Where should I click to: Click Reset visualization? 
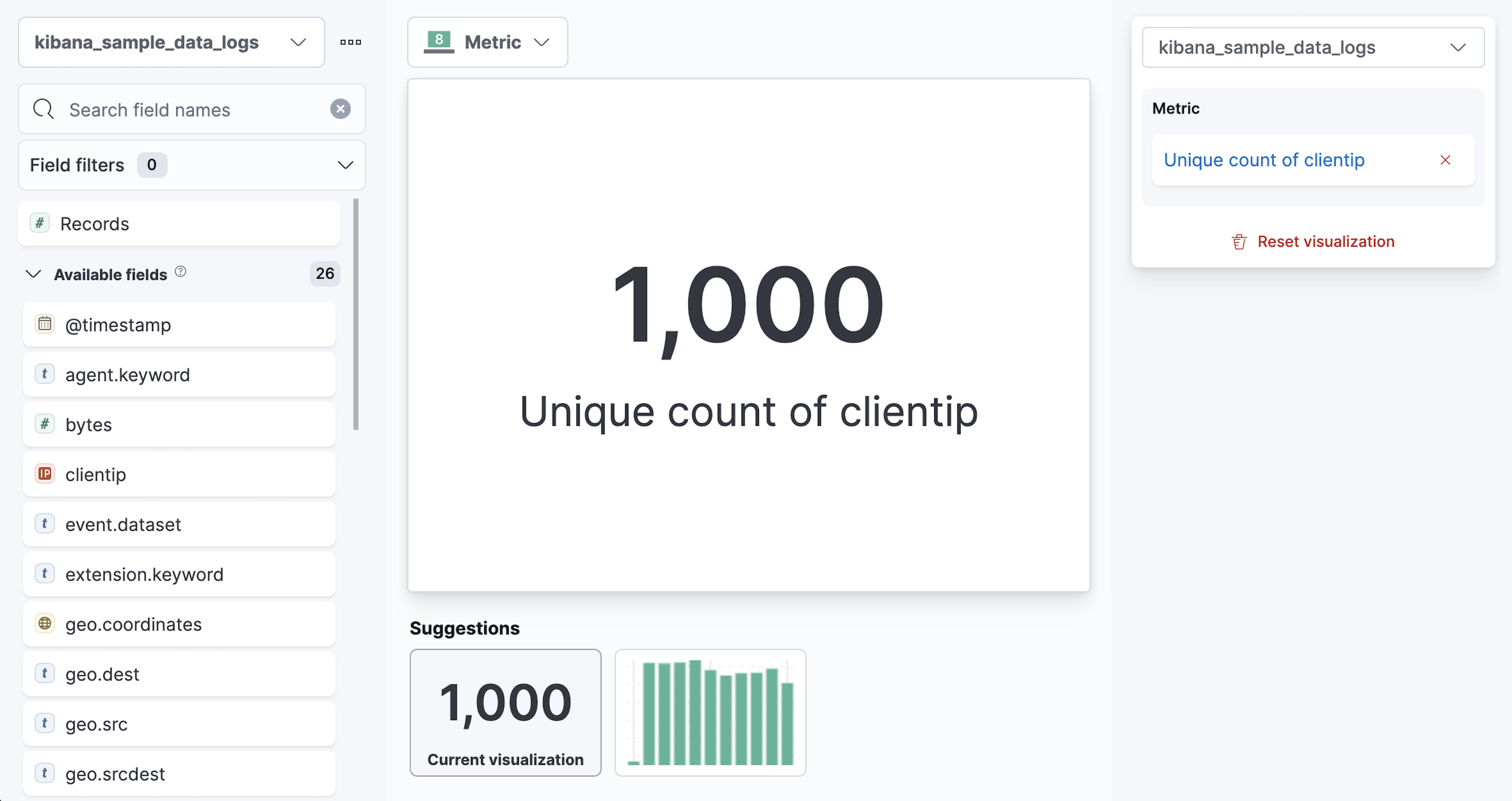(1327, 241)
